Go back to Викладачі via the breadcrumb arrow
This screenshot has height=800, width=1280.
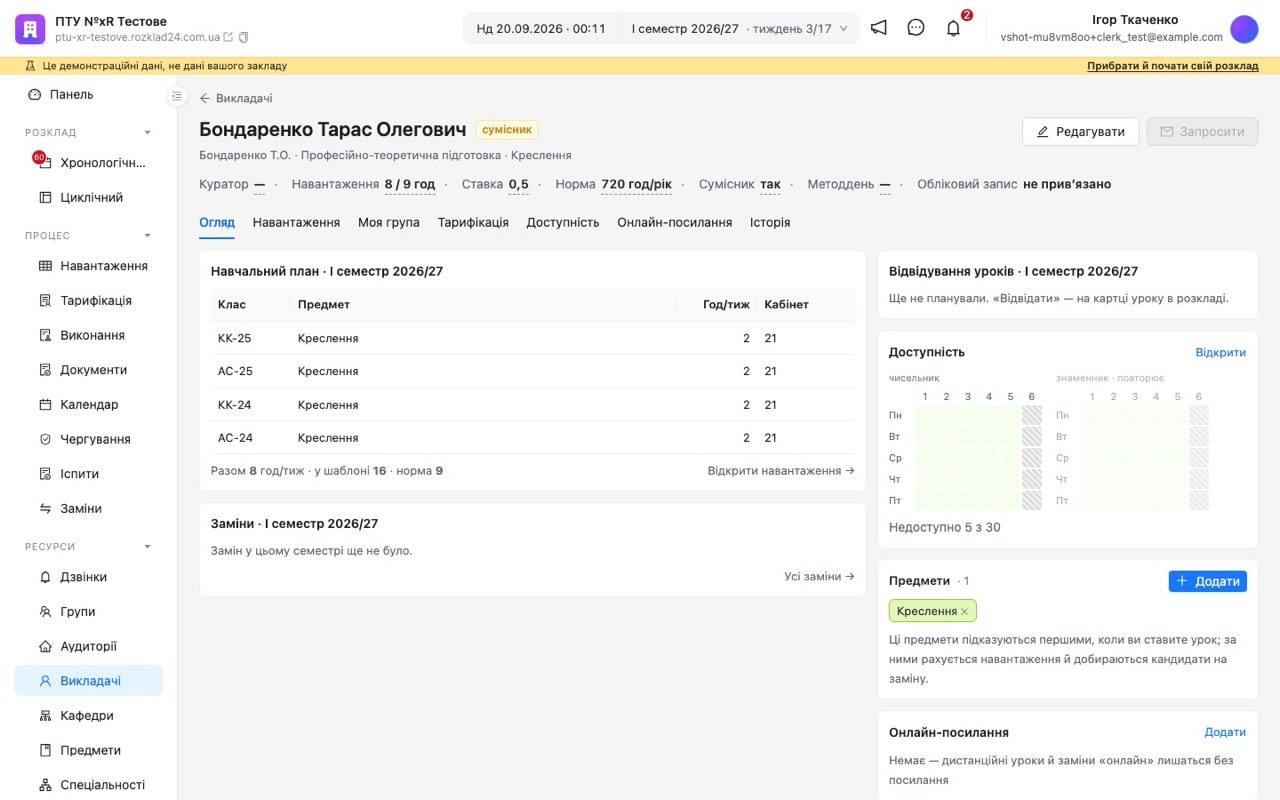point(236,99)
